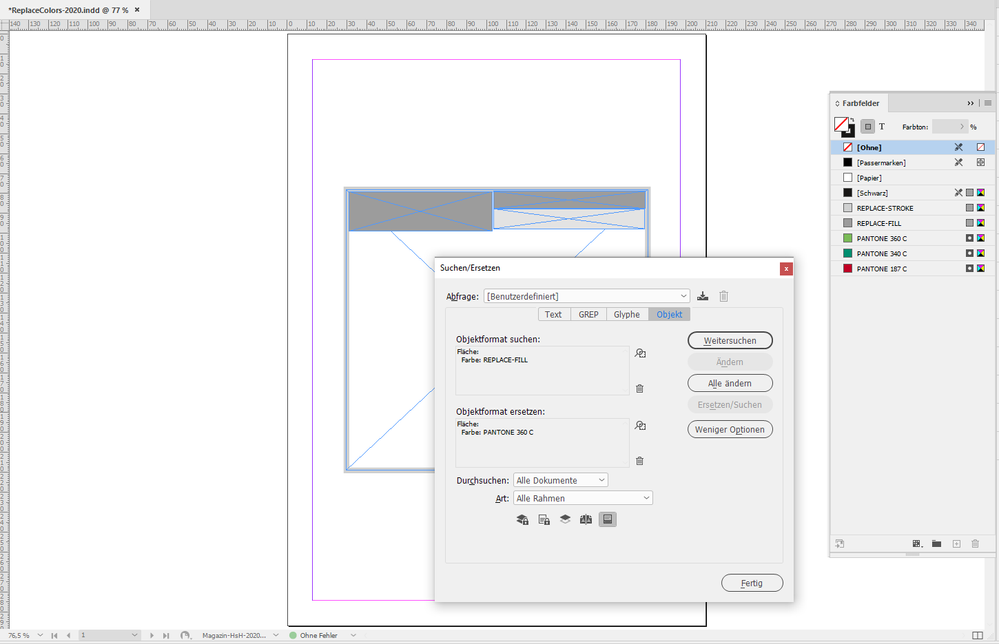Toggle include locked layers and objects icon
The height and width of the screenshot is (644, 999).
point(522,520)
